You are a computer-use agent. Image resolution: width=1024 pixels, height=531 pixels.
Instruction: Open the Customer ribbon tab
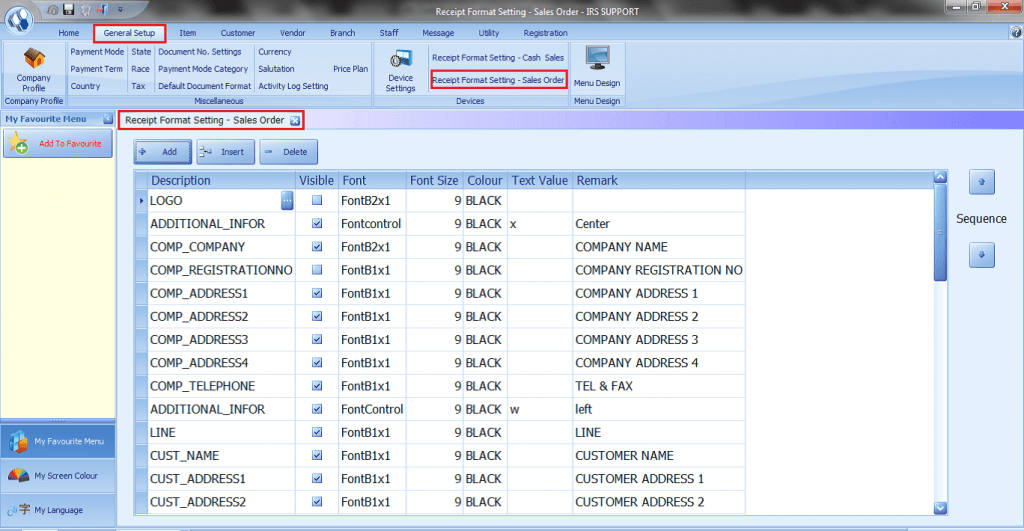[x=238, y=33]
